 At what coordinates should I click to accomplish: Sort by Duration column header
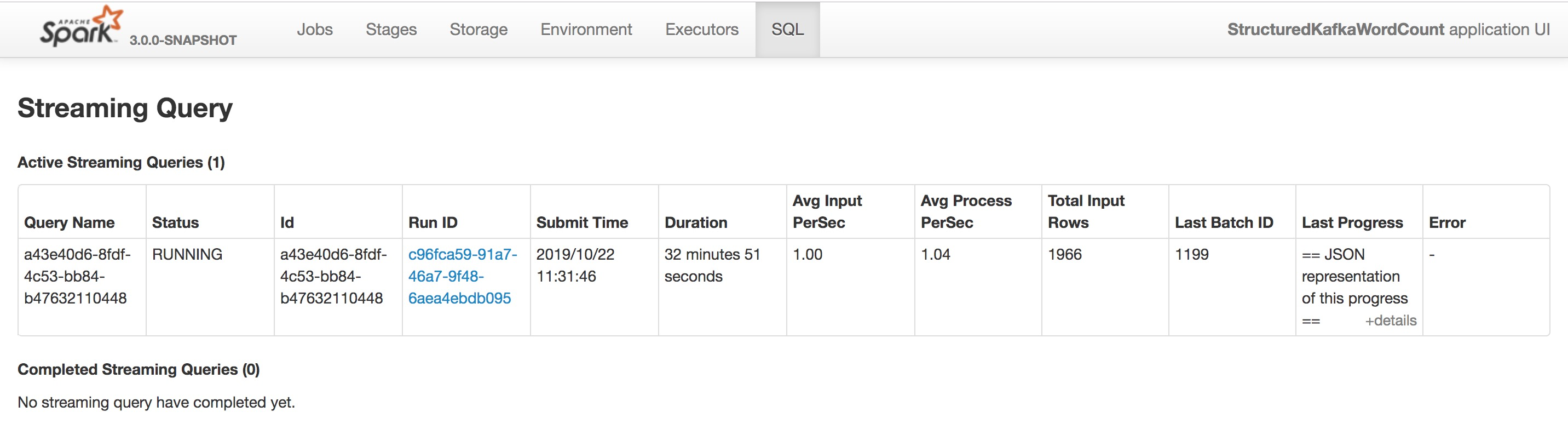pyautogui.click(x=696, y=222)
